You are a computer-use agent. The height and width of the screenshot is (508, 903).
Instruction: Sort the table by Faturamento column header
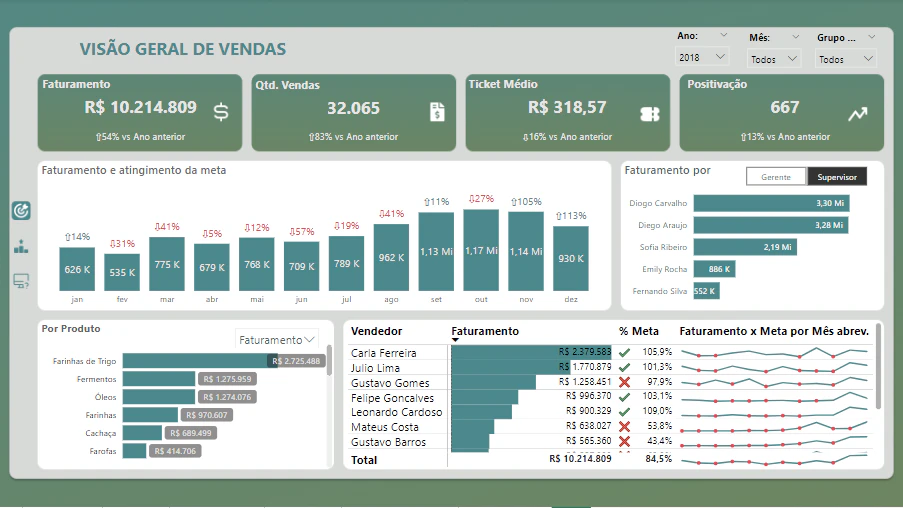coord(485,331)
